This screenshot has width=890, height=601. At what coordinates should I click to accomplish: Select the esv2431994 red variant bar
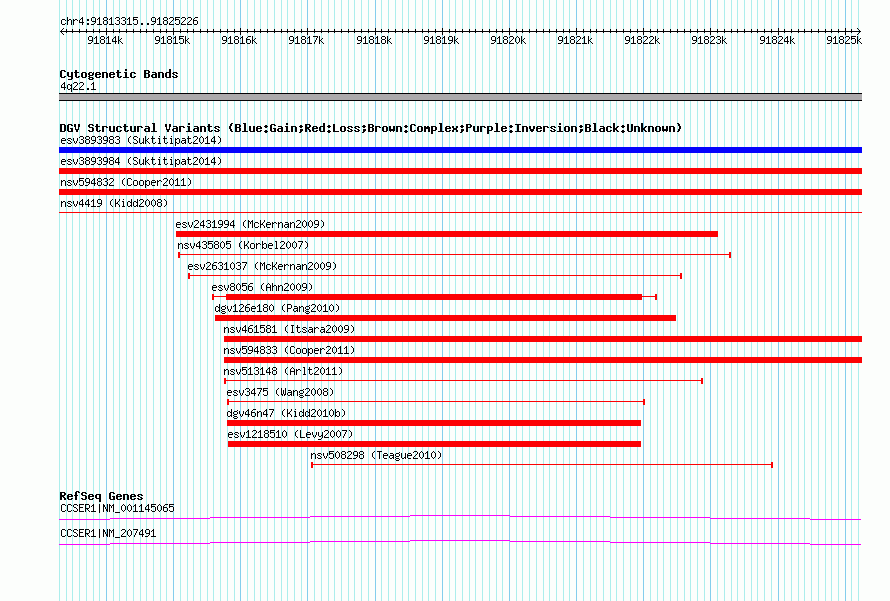447,234
